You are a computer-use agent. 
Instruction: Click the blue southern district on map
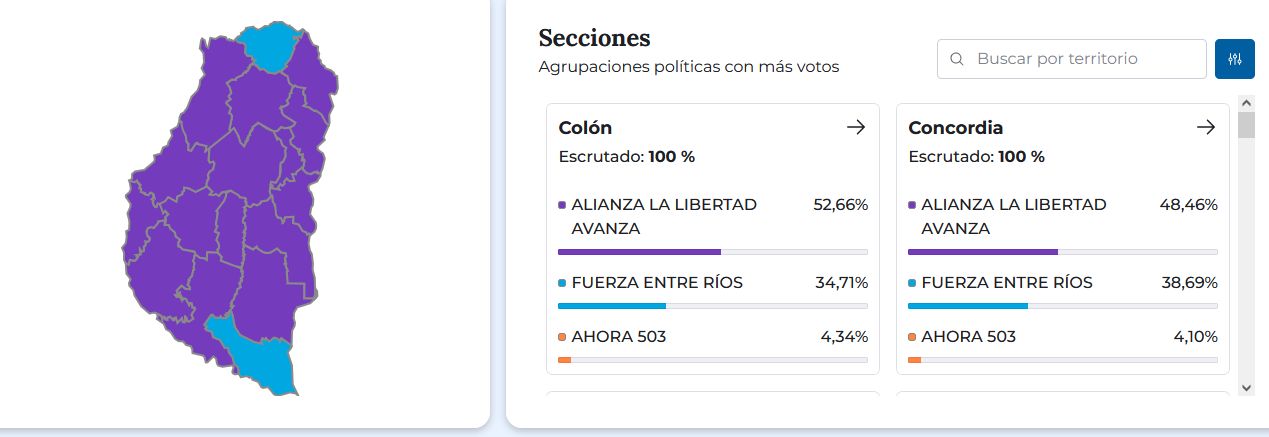(258, 354)
